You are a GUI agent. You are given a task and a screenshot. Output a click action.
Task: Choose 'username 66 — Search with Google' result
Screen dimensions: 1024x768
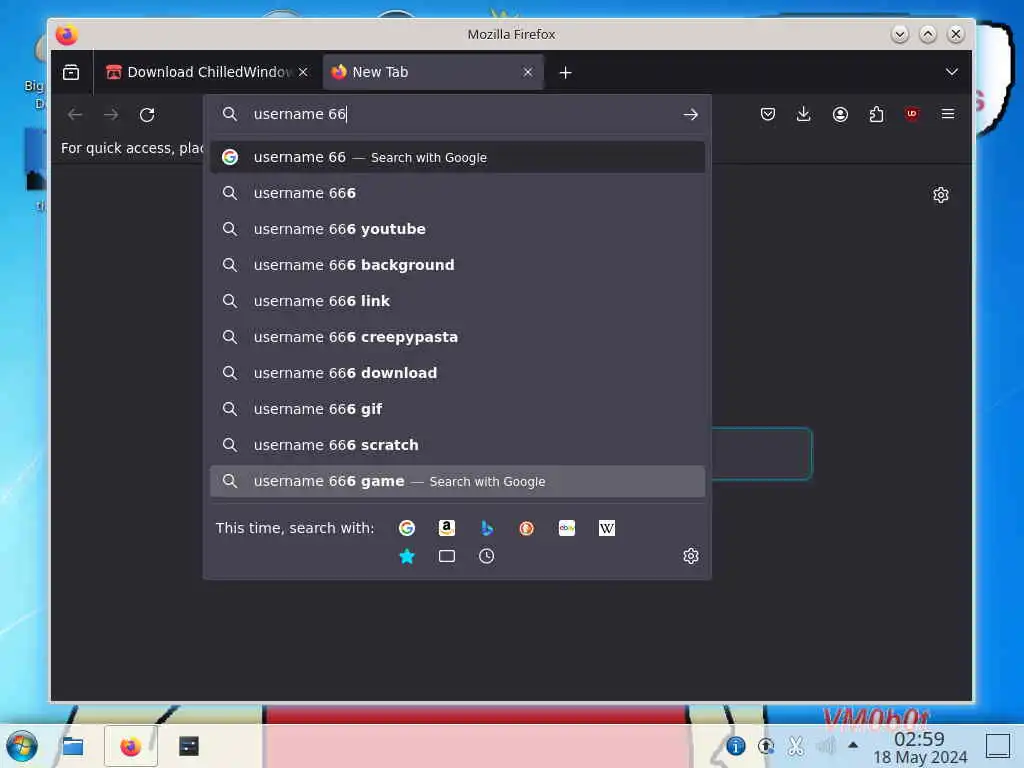[x=457, y=157]
